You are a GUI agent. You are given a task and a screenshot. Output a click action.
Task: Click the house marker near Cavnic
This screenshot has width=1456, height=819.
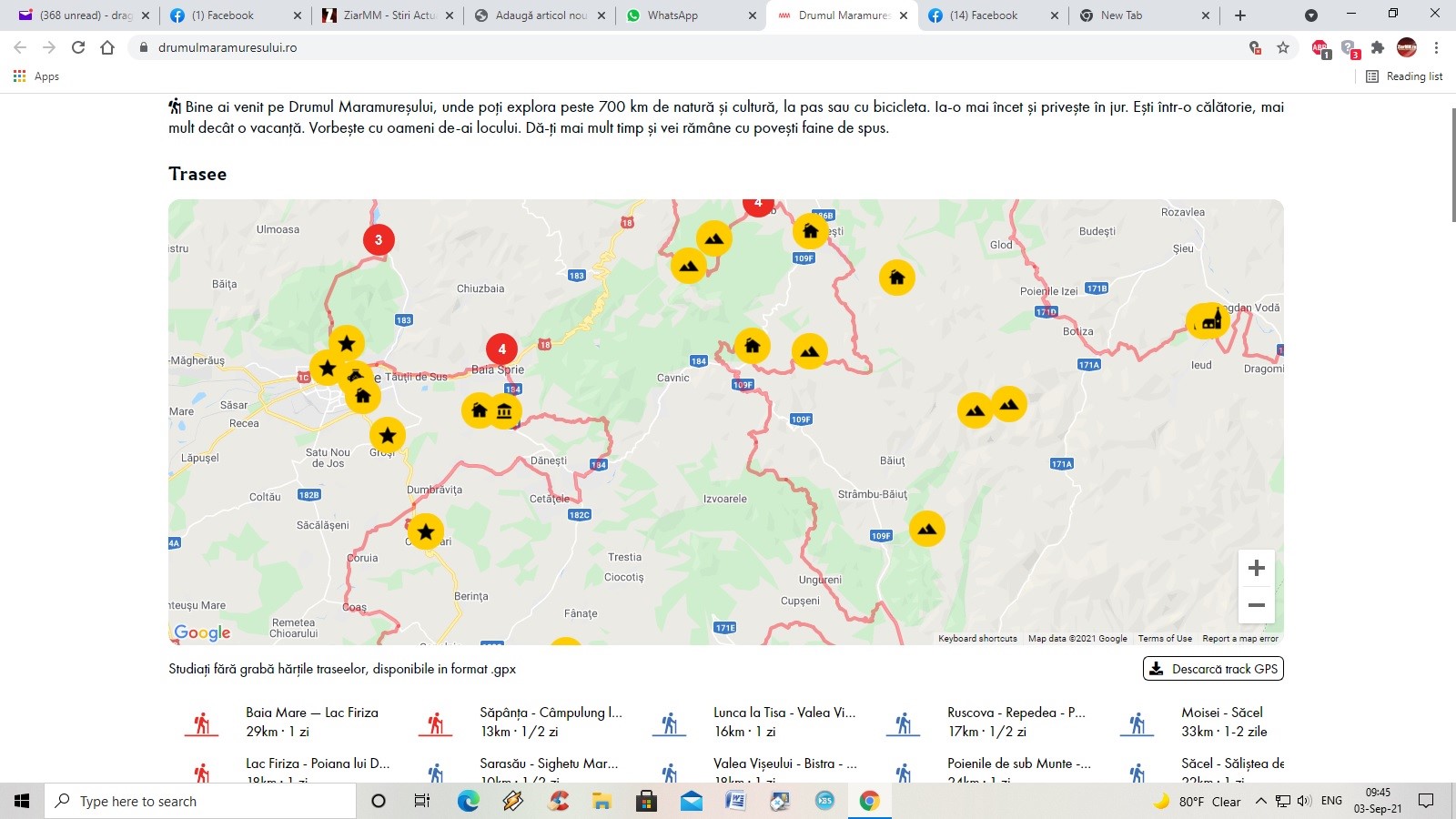[x=752, y=346]
